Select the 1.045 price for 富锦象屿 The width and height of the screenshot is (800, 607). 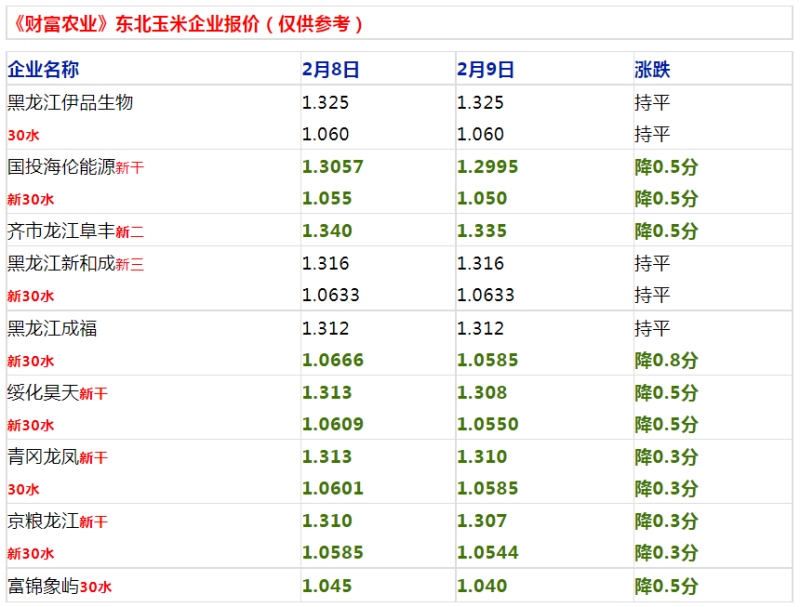(327, 585)
